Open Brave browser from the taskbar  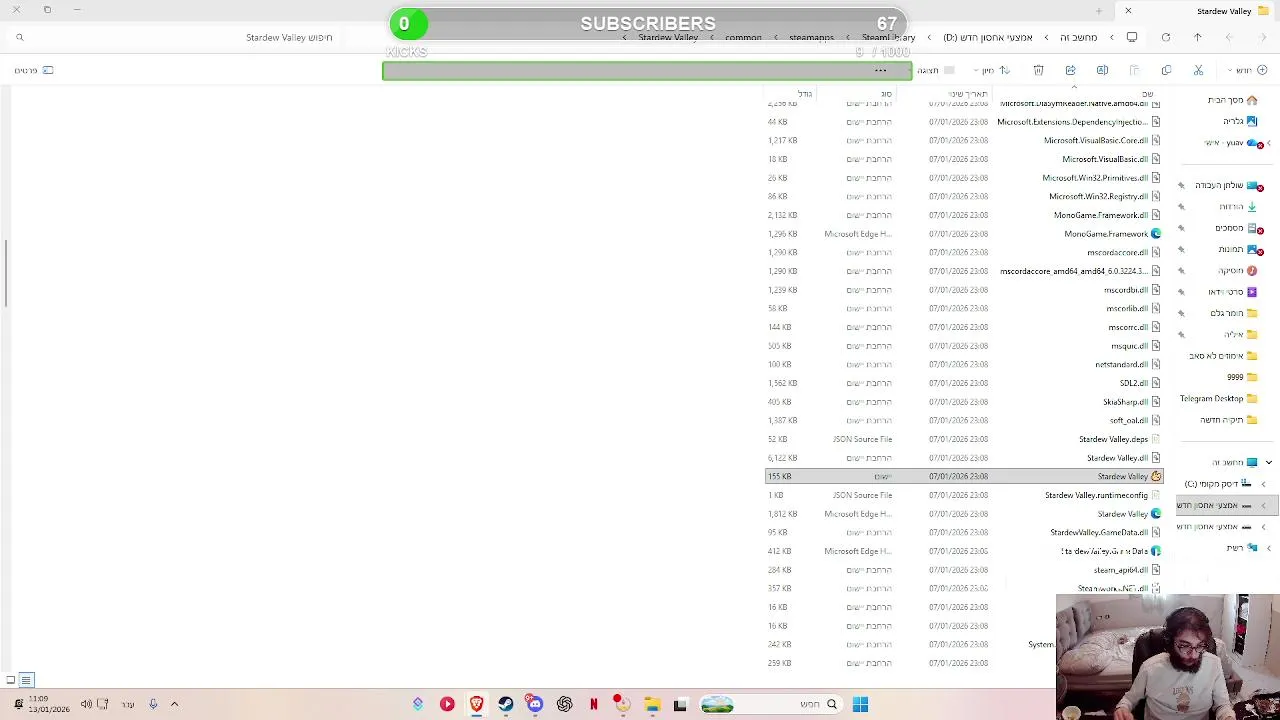(477, 705)
